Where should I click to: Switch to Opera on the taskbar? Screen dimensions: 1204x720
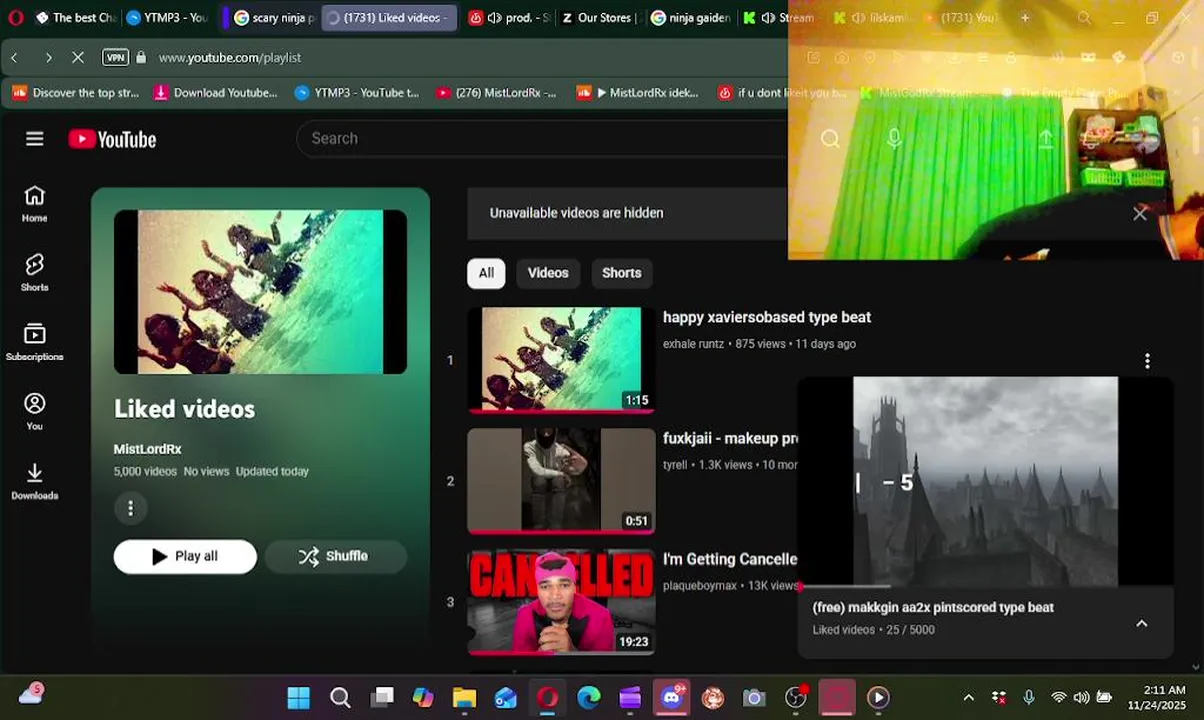click(x=547, y=697)
